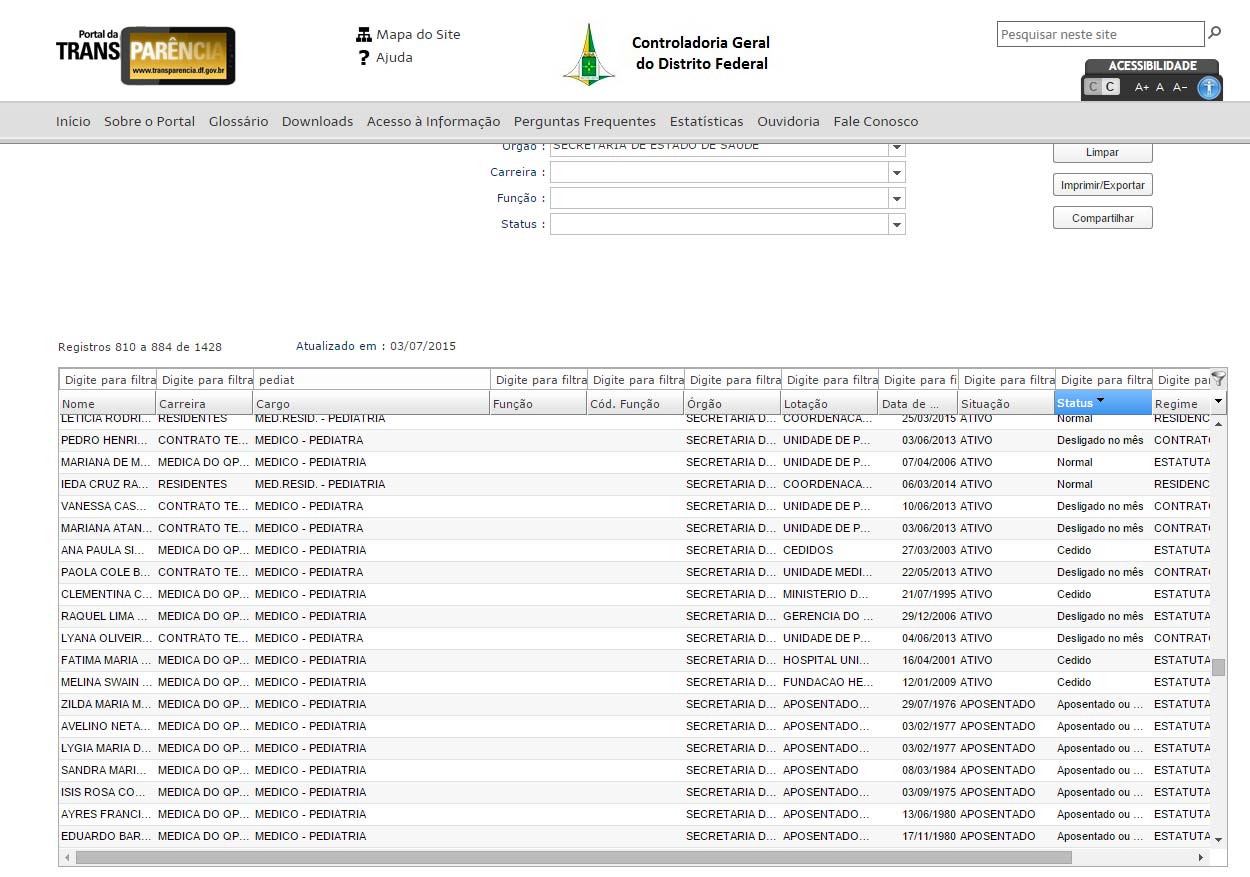Click the horizontal scrollbar of the table
Viewport: 1250px width, 877px height.
tap(572, 858)
